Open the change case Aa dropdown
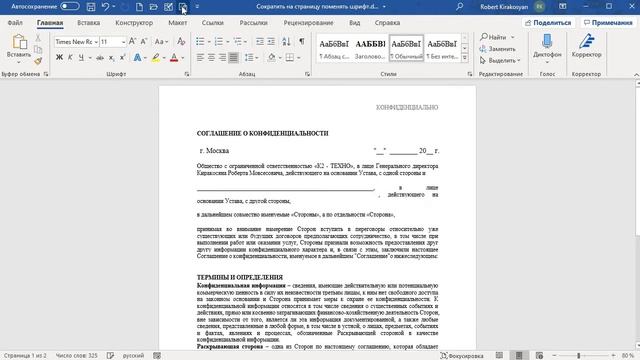Screen dimensions: 640x360 [161, 42]
